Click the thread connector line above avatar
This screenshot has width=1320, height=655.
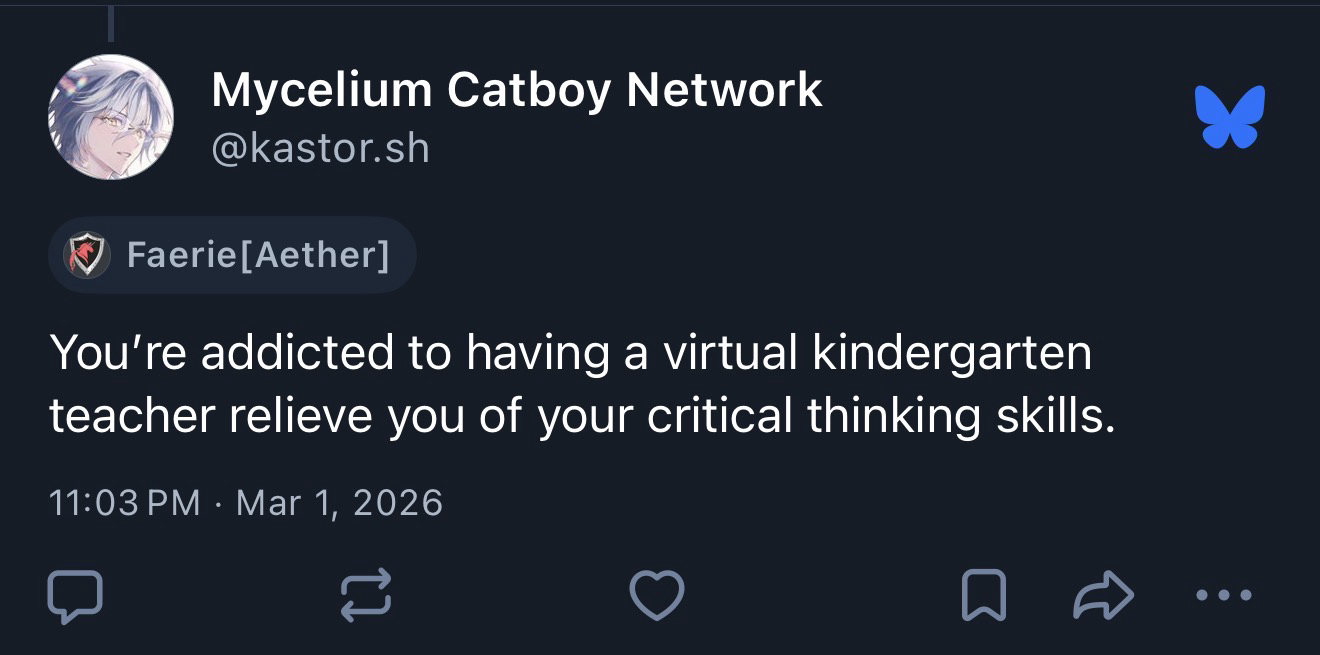pyautogui.click(x=110, y=22)
